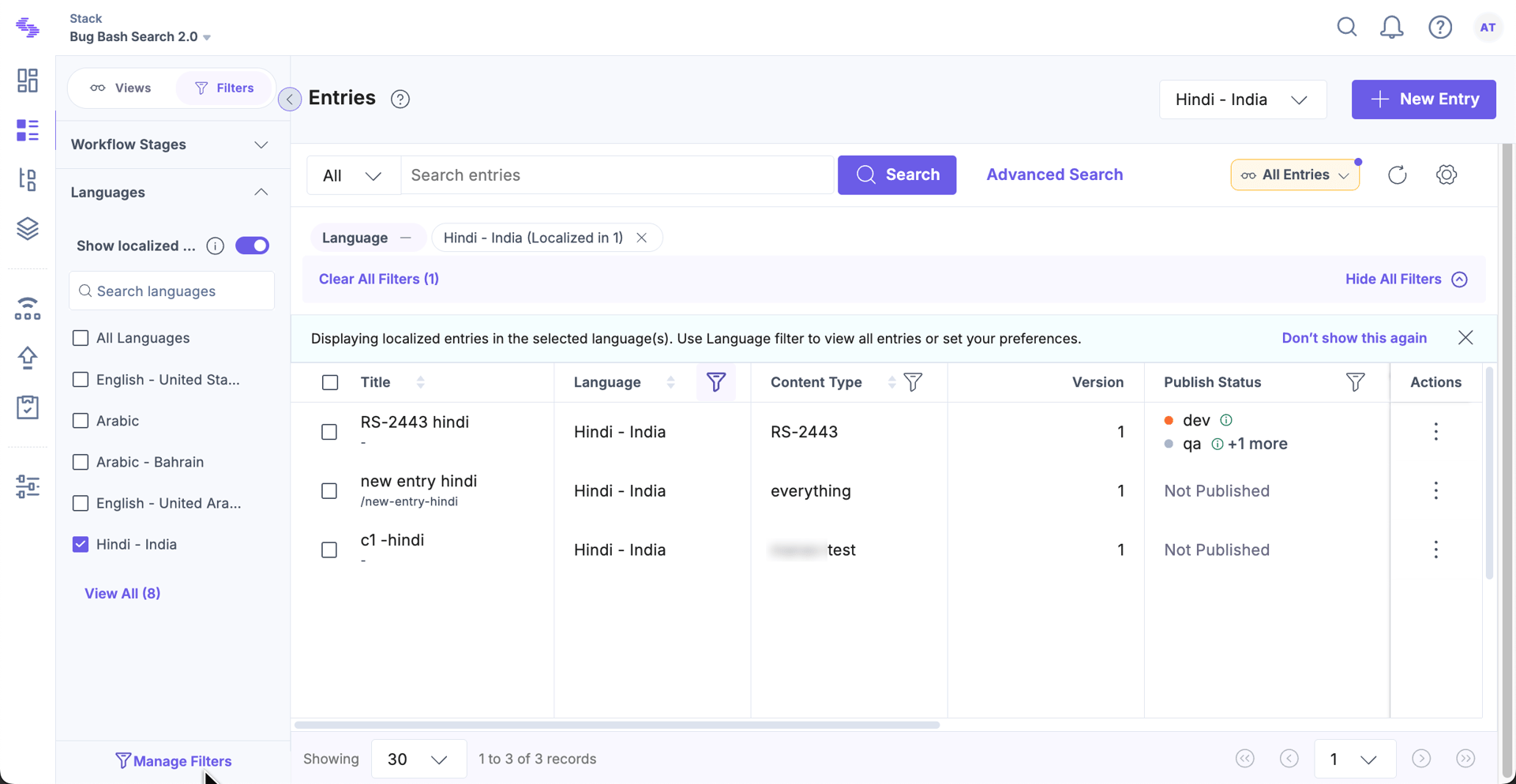Open the Bug Bash Search 2.0 stack switcher
The image size is (1516, 784).
pyautogui.click(x=140, y=36)
